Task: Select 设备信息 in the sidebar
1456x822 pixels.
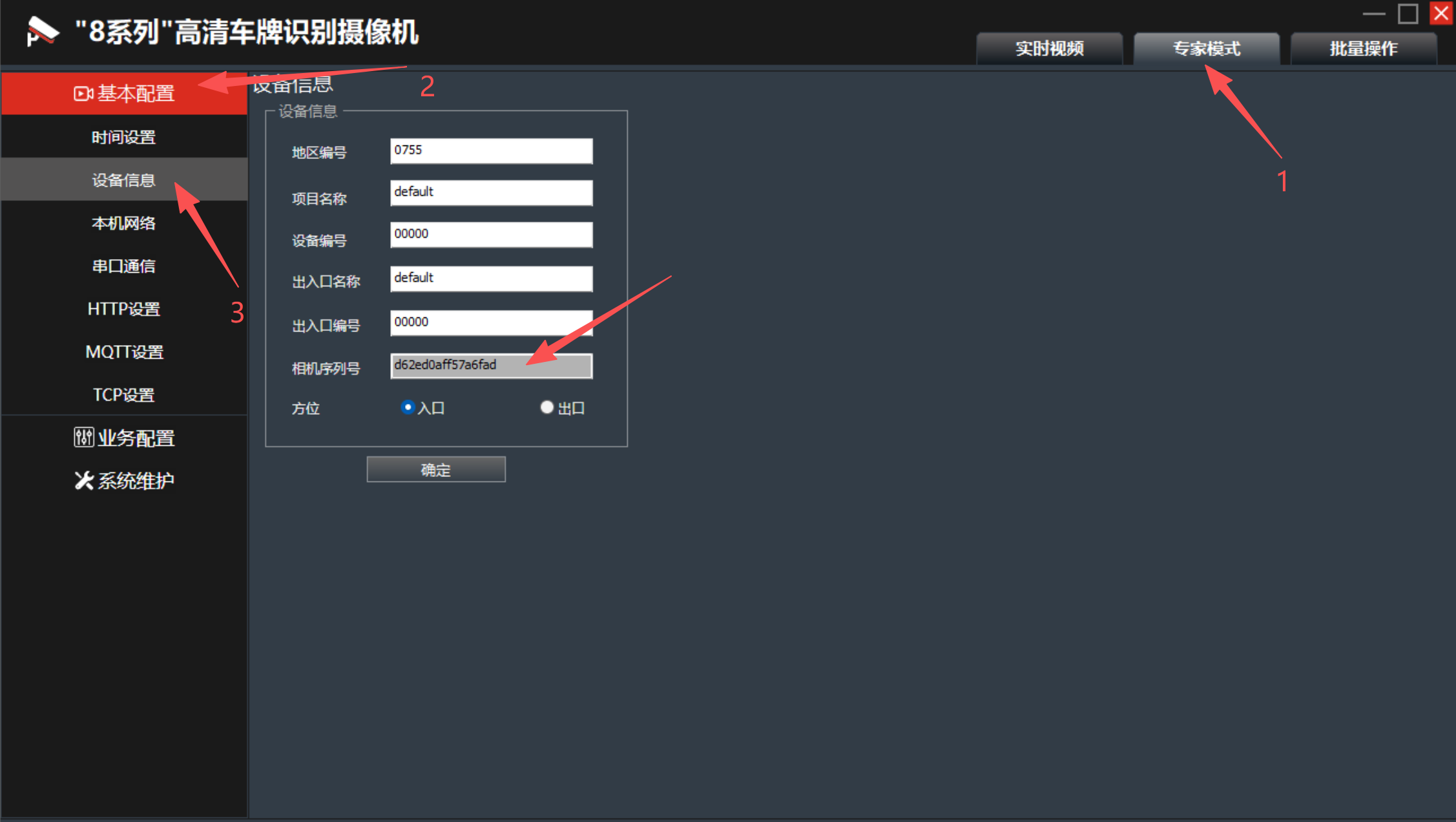Action: [124, 180]
